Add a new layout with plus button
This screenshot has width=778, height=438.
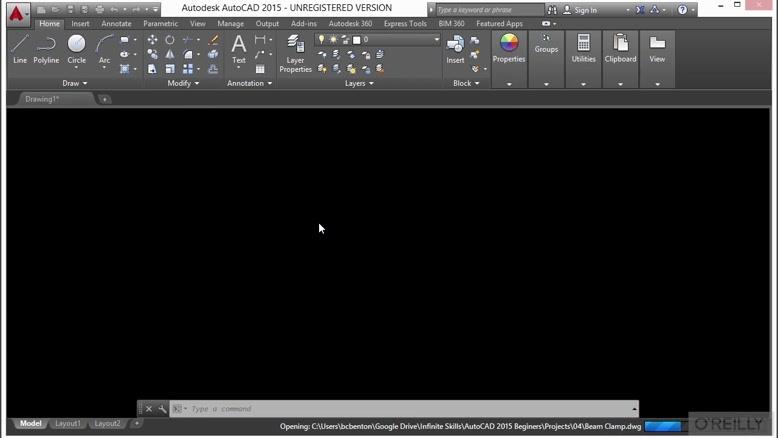pos(136,424)
